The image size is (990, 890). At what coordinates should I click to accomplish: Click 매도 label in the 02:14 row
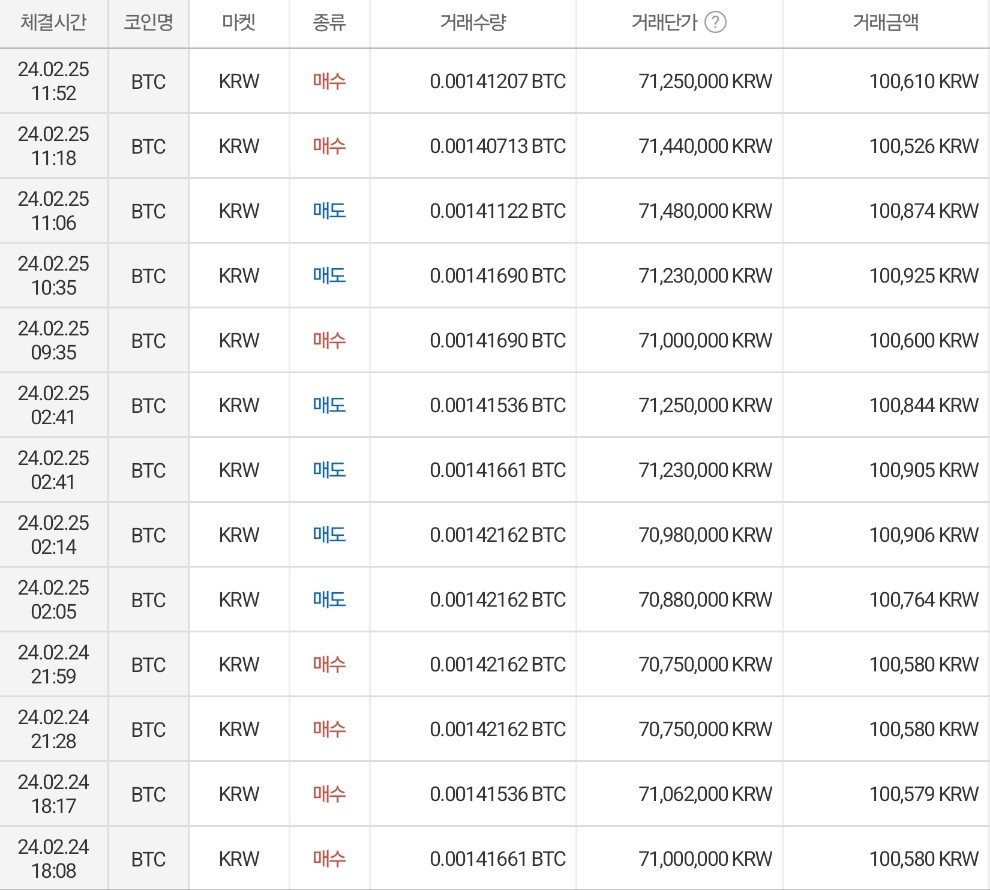pos(329,535)
